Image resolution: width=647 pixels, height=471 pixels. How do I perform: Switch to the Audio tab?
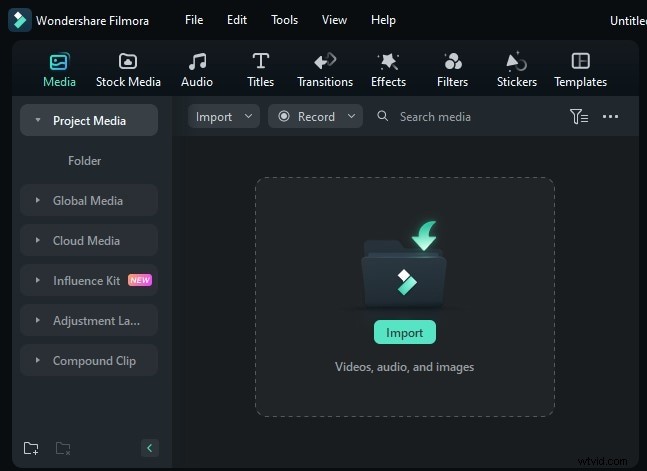(x=197, y=70)
